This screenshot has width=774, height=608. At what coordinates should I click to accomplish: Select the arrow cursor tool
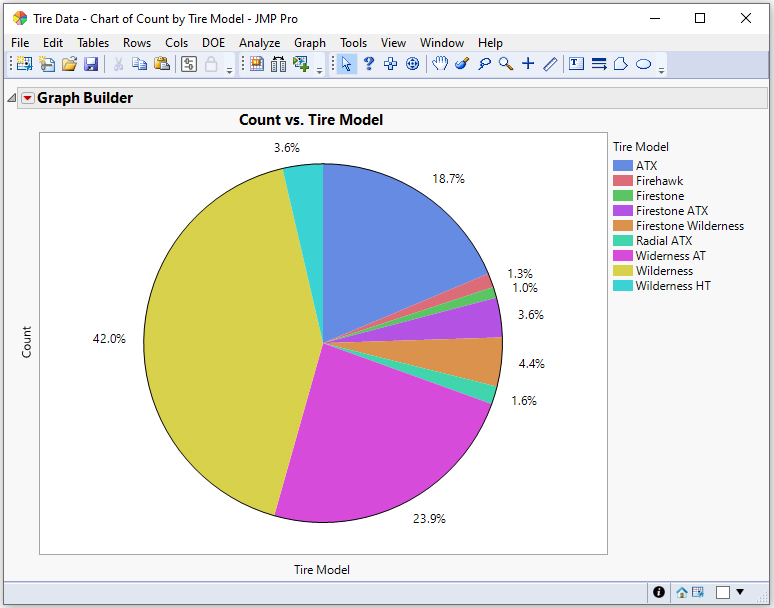coord(346,64)
